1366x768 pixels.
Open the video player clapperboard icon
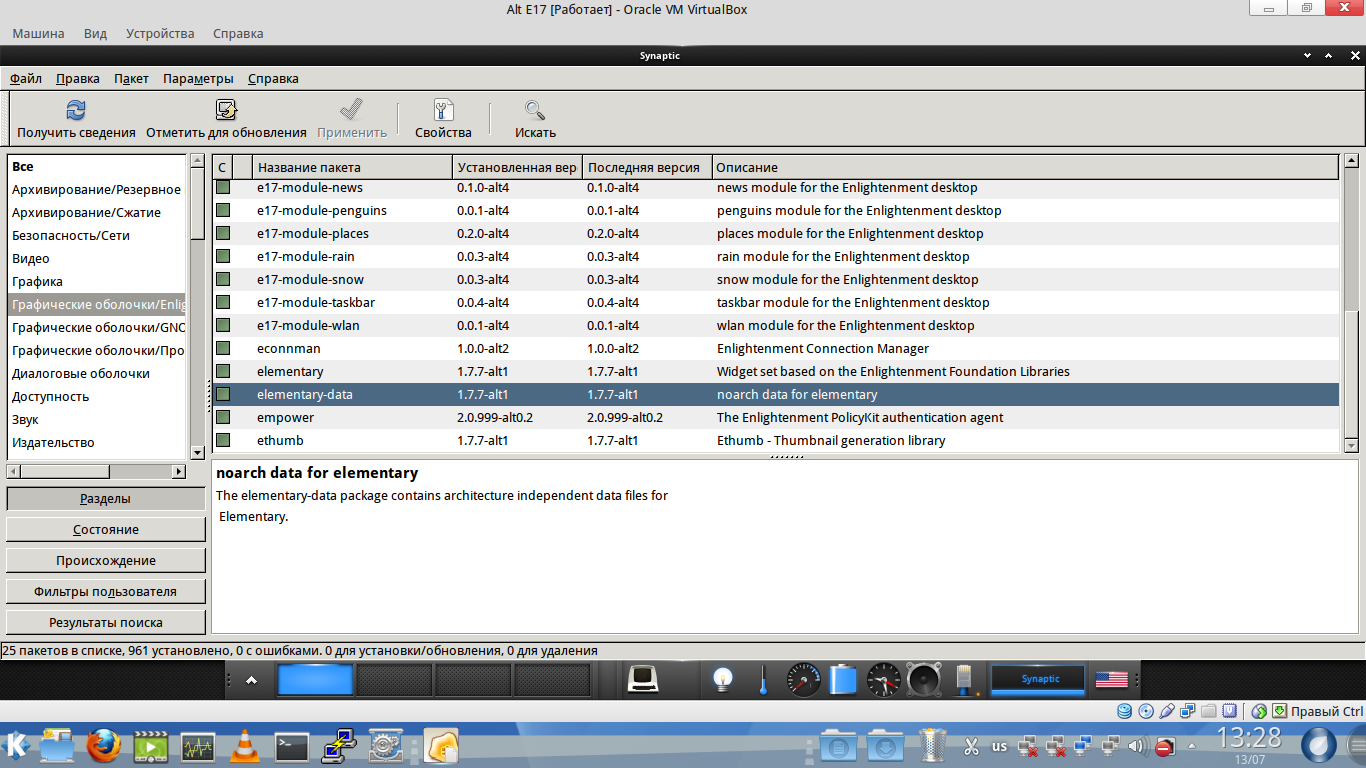[151, 746]
